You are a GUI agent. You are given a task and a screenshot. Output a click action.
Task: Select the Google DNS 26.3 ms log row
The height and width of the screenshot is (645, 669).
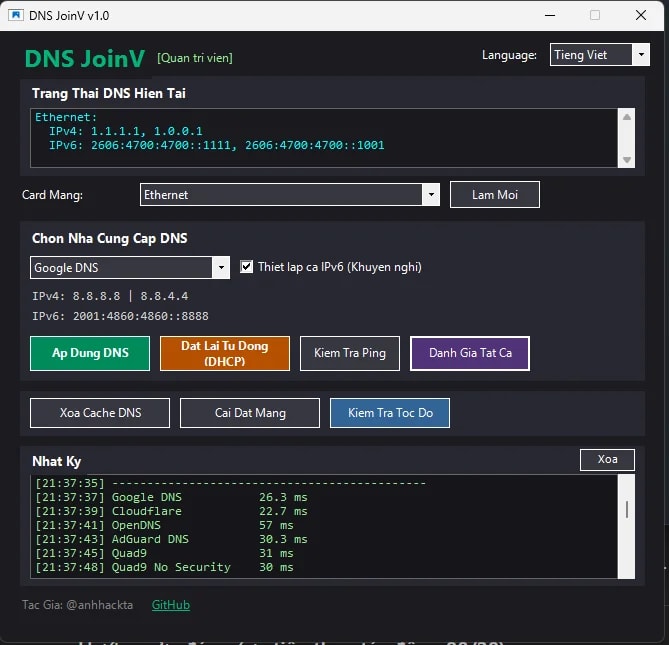point(172,497)
